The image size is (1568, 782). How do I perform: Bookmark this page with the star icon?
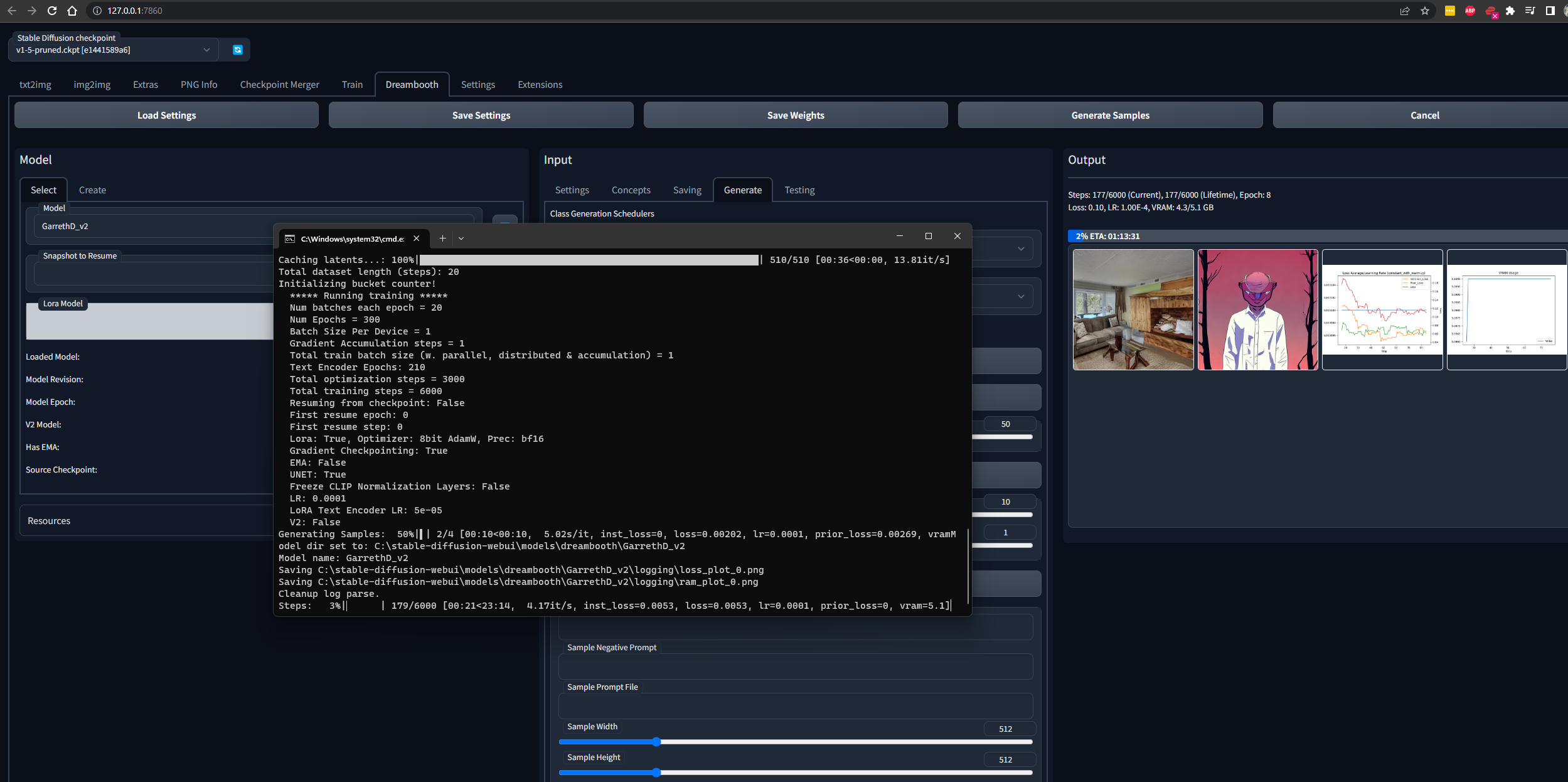pos(1425,11)
